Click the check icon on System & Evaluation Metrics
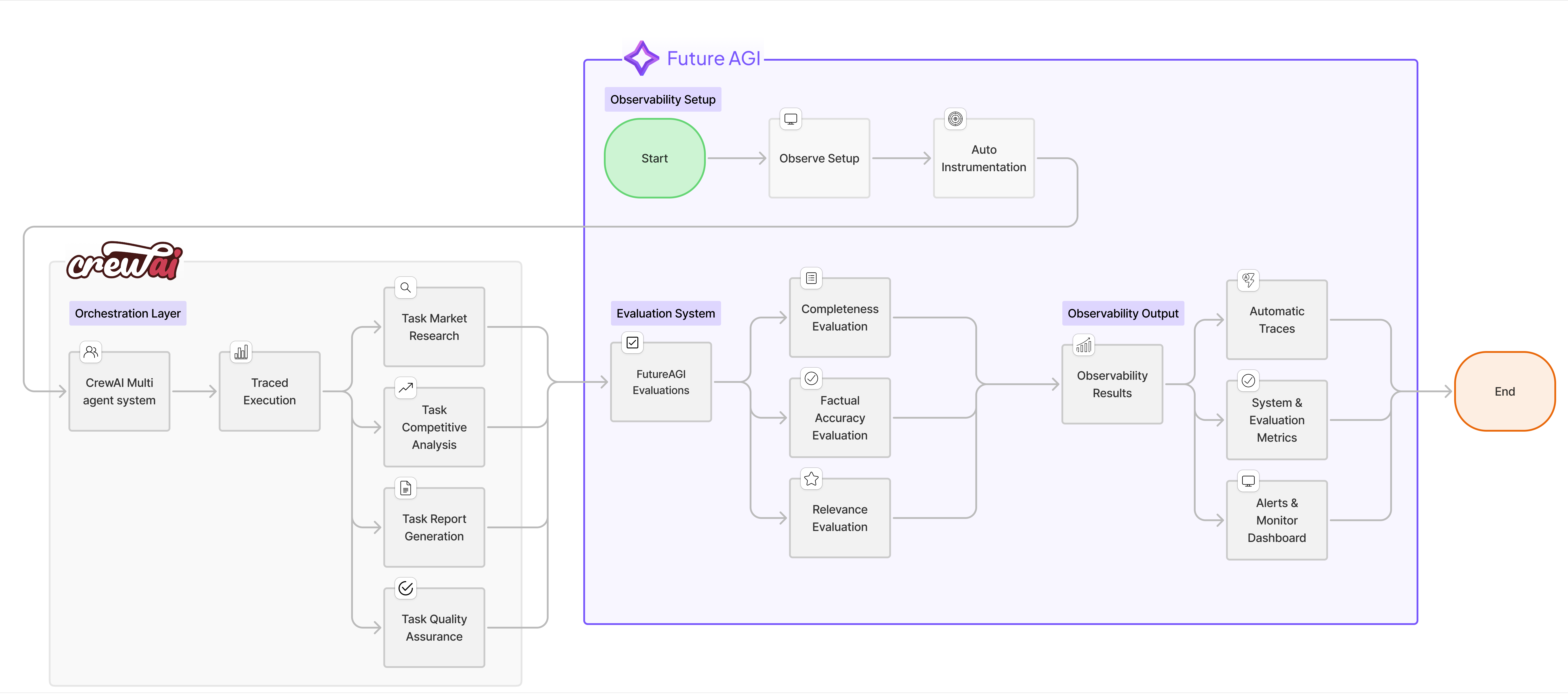Viewport: 1568px width, 695px height. click(1248, 381)
